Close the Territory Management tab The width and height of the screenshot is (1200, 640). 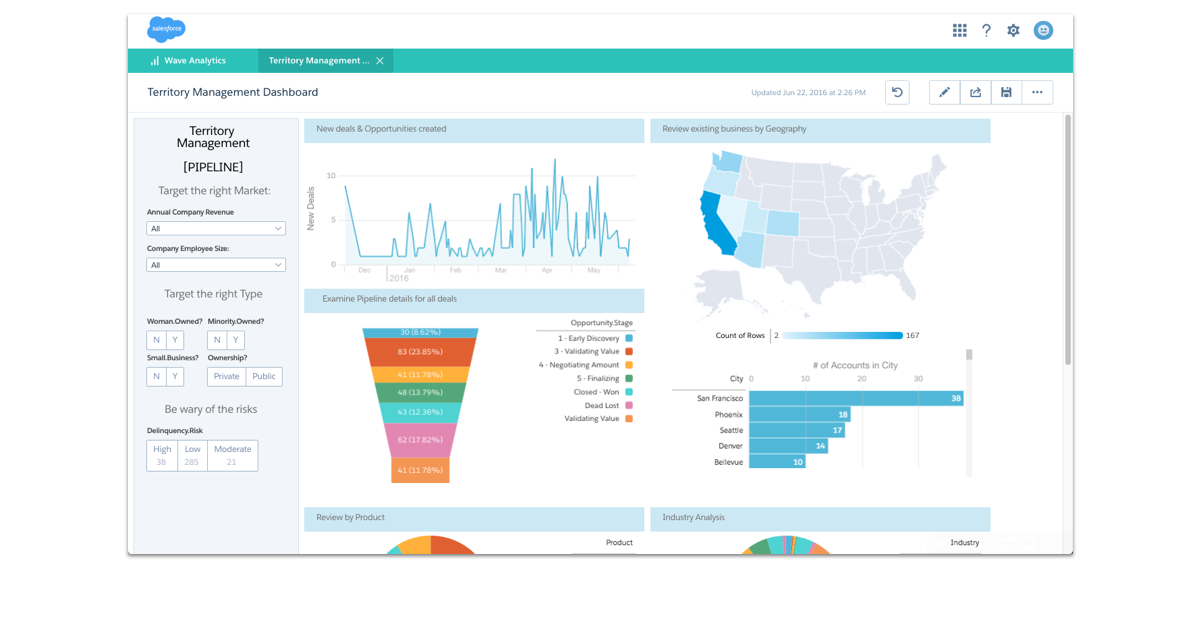point(380,61)
